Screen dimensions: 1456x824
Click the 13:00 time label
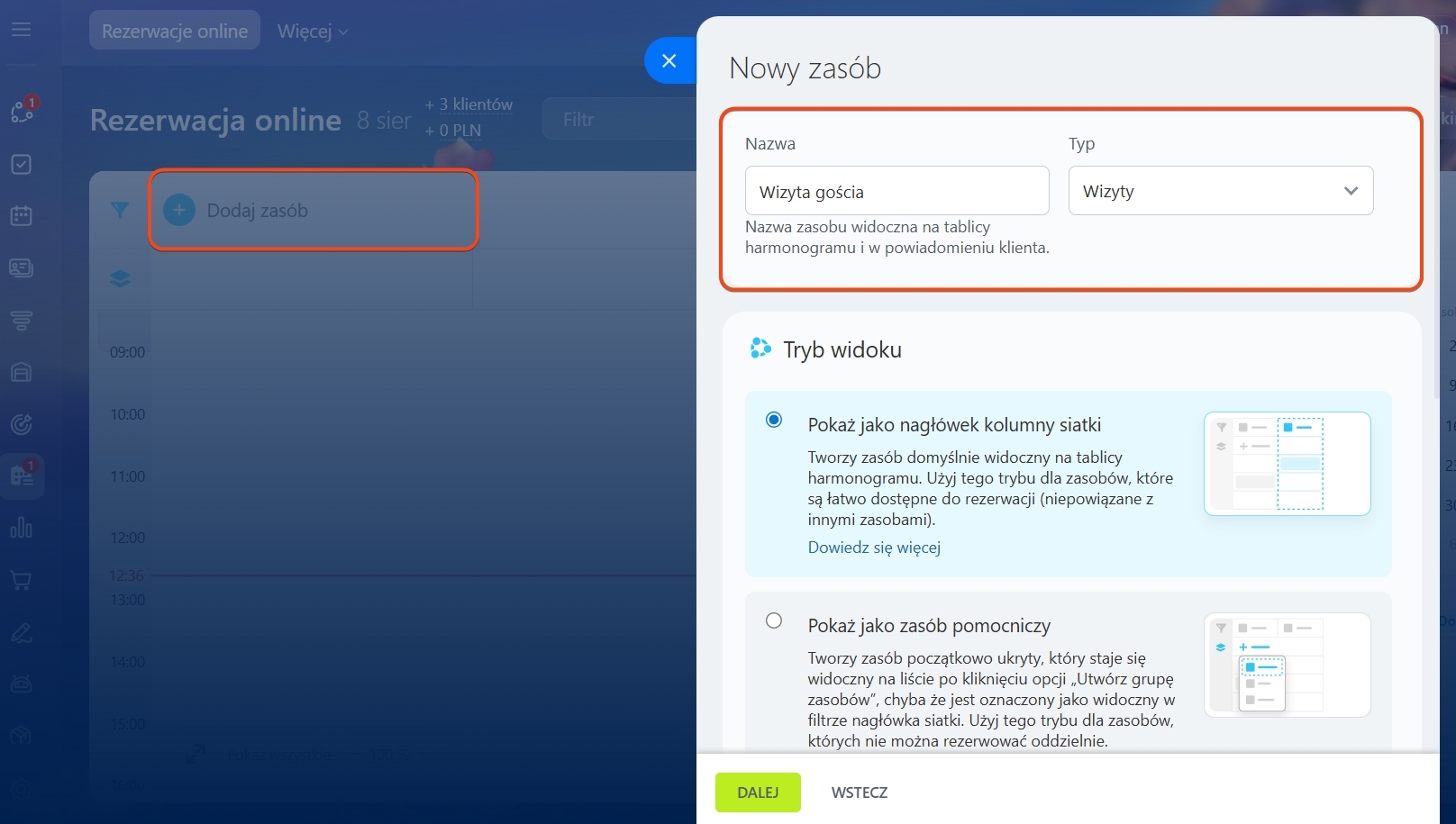coord(127,600)
